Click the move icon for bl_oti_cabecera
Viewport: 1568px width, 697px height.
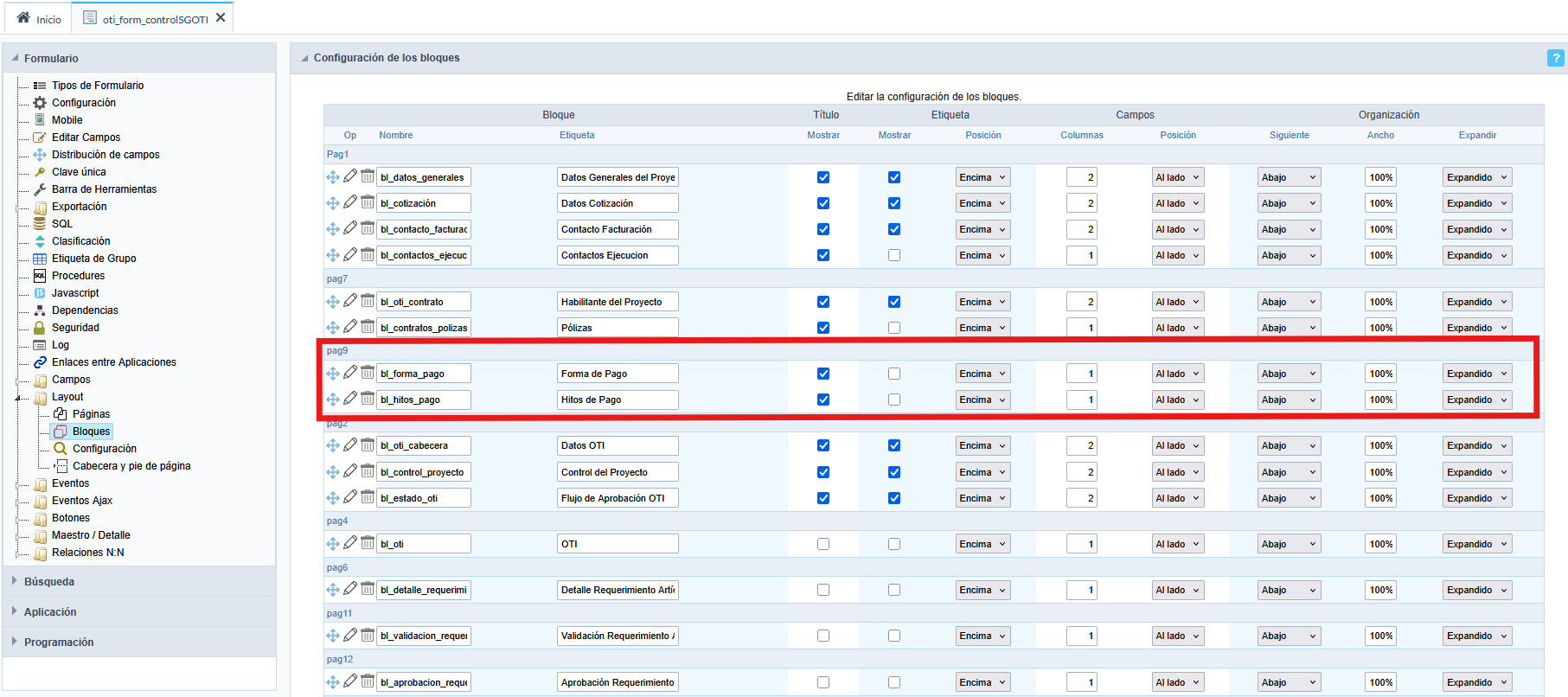coord(333,445)
